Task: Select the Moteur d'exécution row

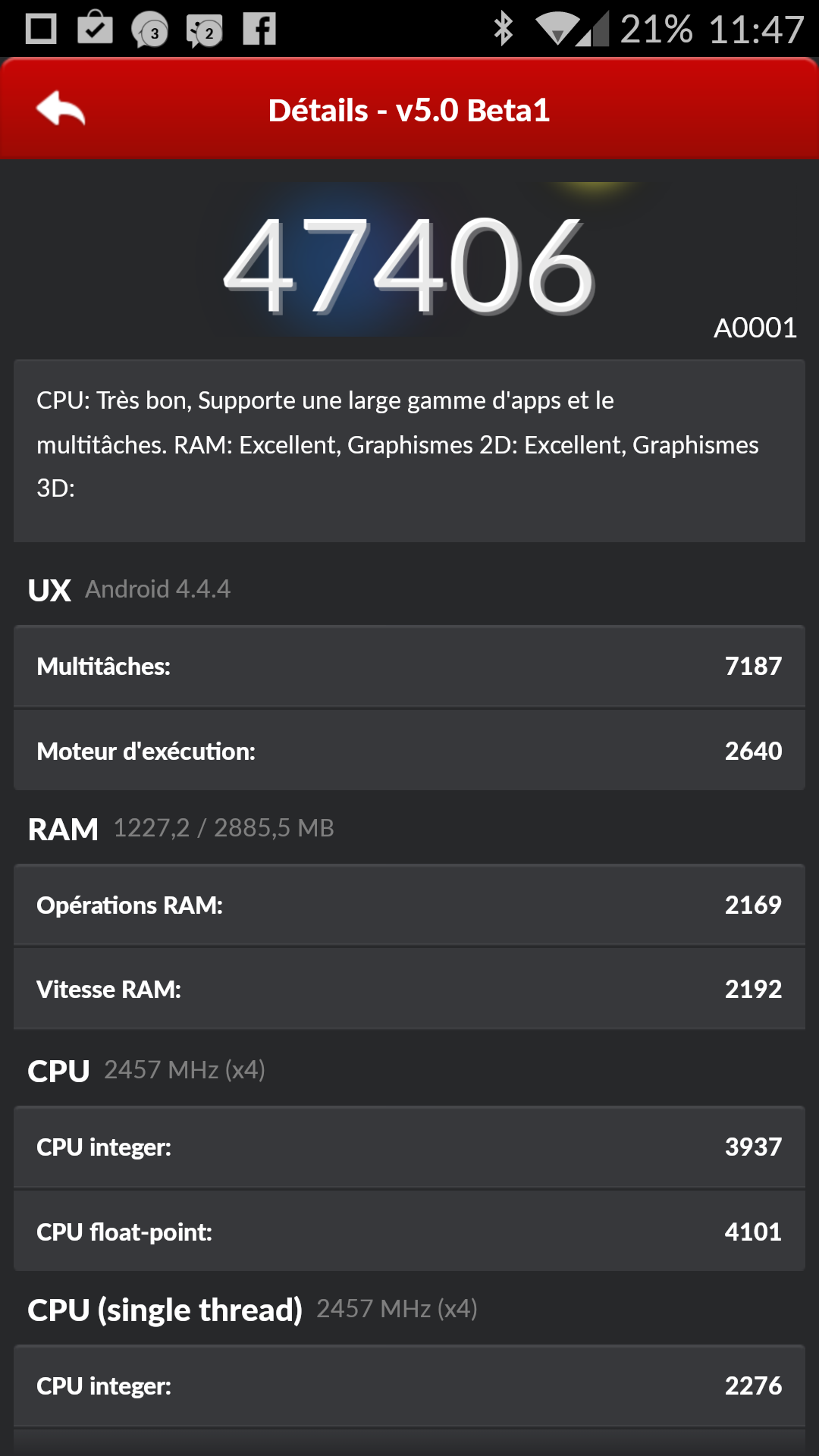Action: point(409,751)
